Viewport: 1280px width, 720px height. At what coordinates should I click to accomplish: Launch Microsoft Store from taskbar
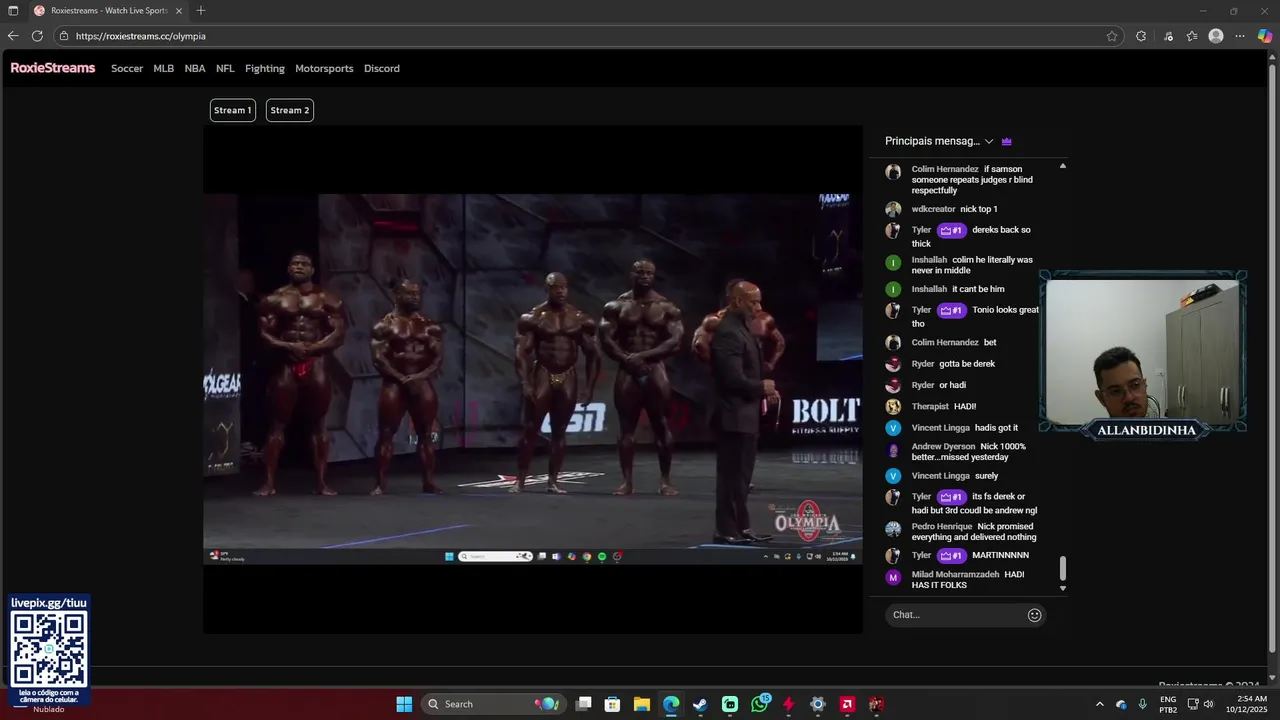click(x=613, y=704)
